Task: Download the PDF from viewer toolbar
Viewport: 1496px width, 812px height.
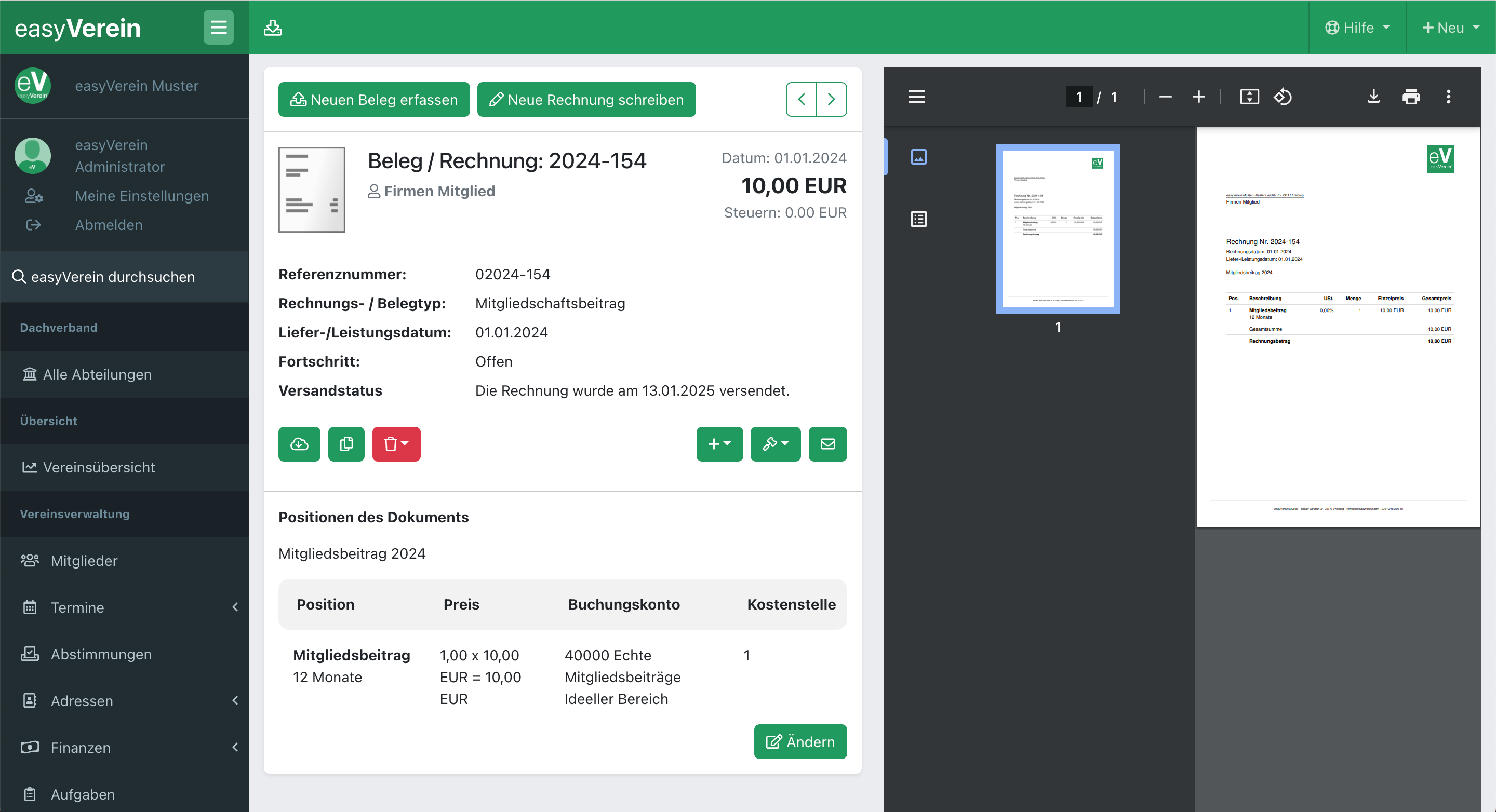Action: point(1373,97)
